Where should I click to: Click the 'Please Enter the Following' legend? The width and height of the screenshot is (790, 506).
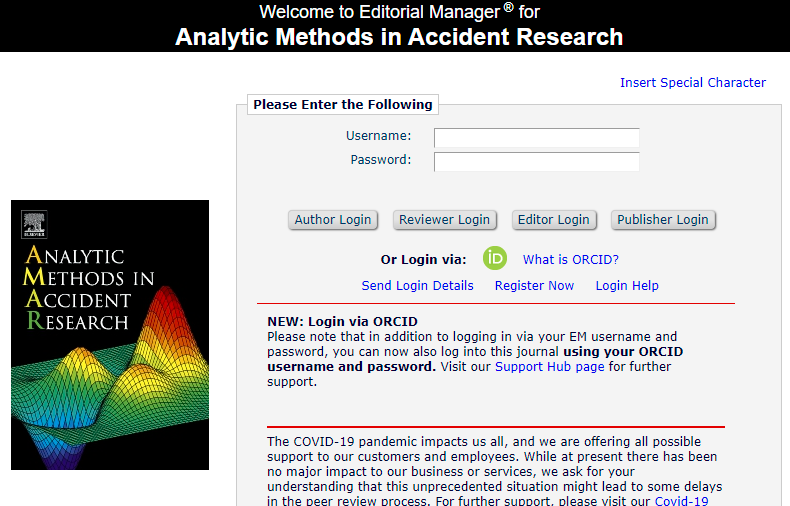point(342,105)
